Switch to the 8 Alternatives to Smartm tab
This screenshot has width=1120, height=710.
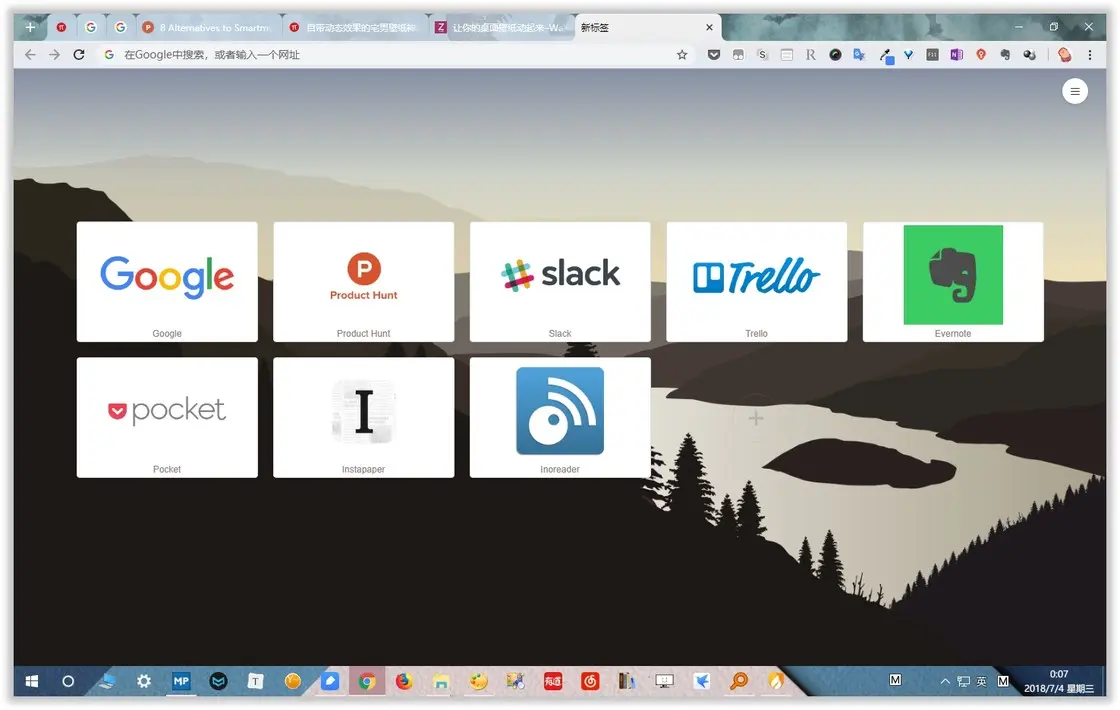[x=208, y=27]
